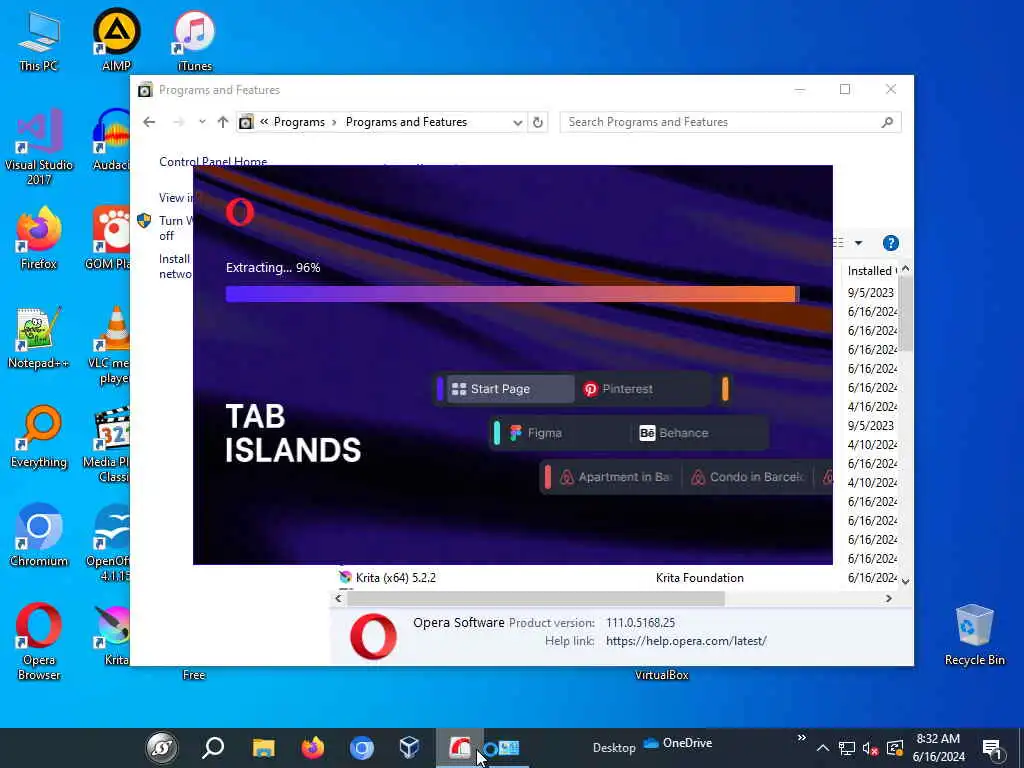Open Recycle Bin on desktop
Screen dimensions: 1024x768
tap(974, 635)
